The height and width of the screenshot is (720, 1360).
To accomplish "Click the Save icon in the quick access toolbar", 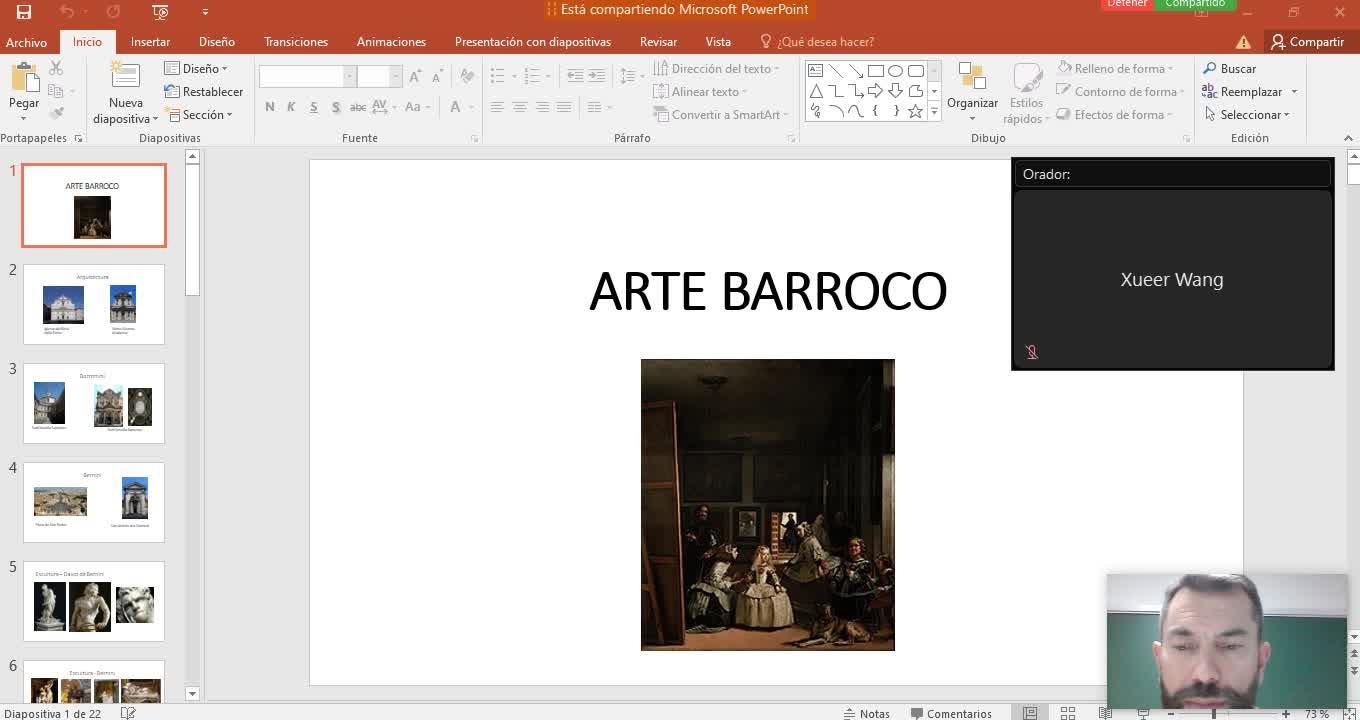I will click(24, 12).
